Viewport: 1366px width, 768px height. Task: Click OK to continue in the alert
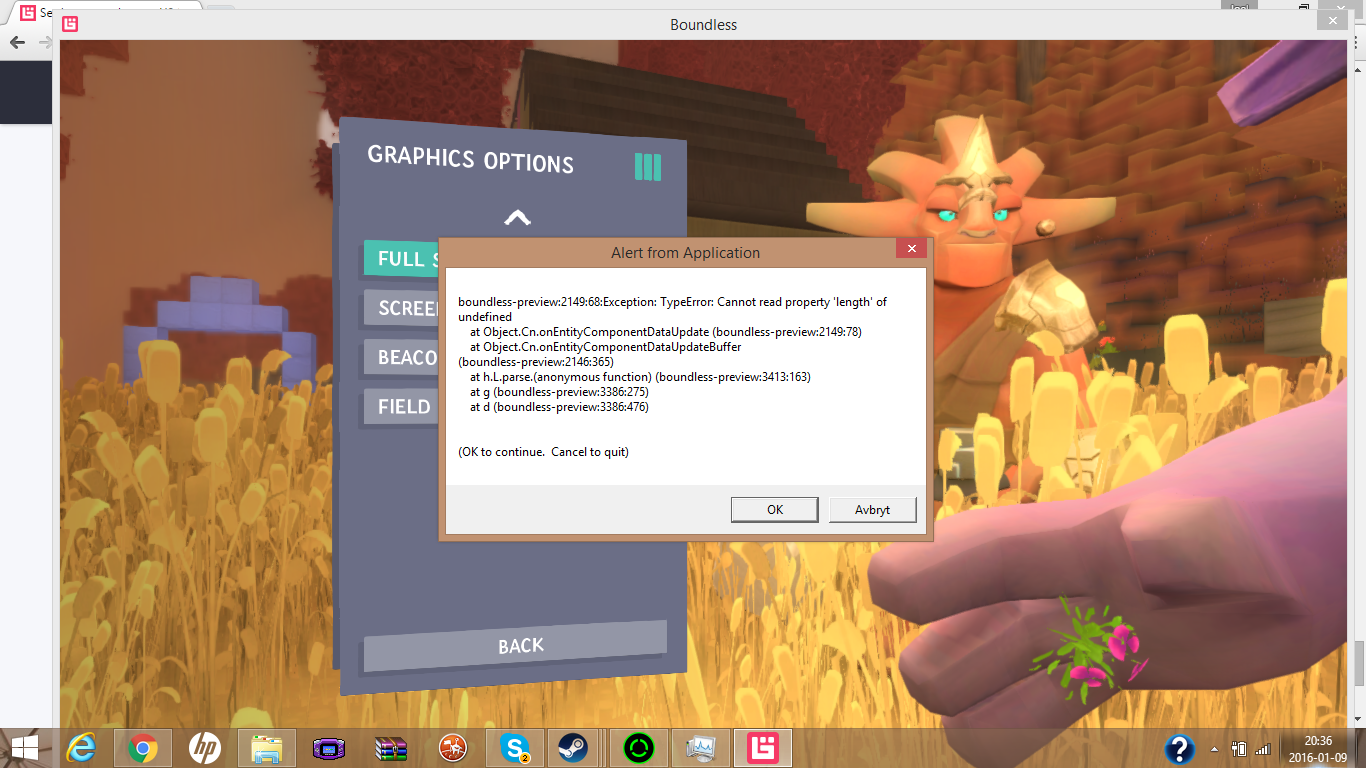(774, 509)
